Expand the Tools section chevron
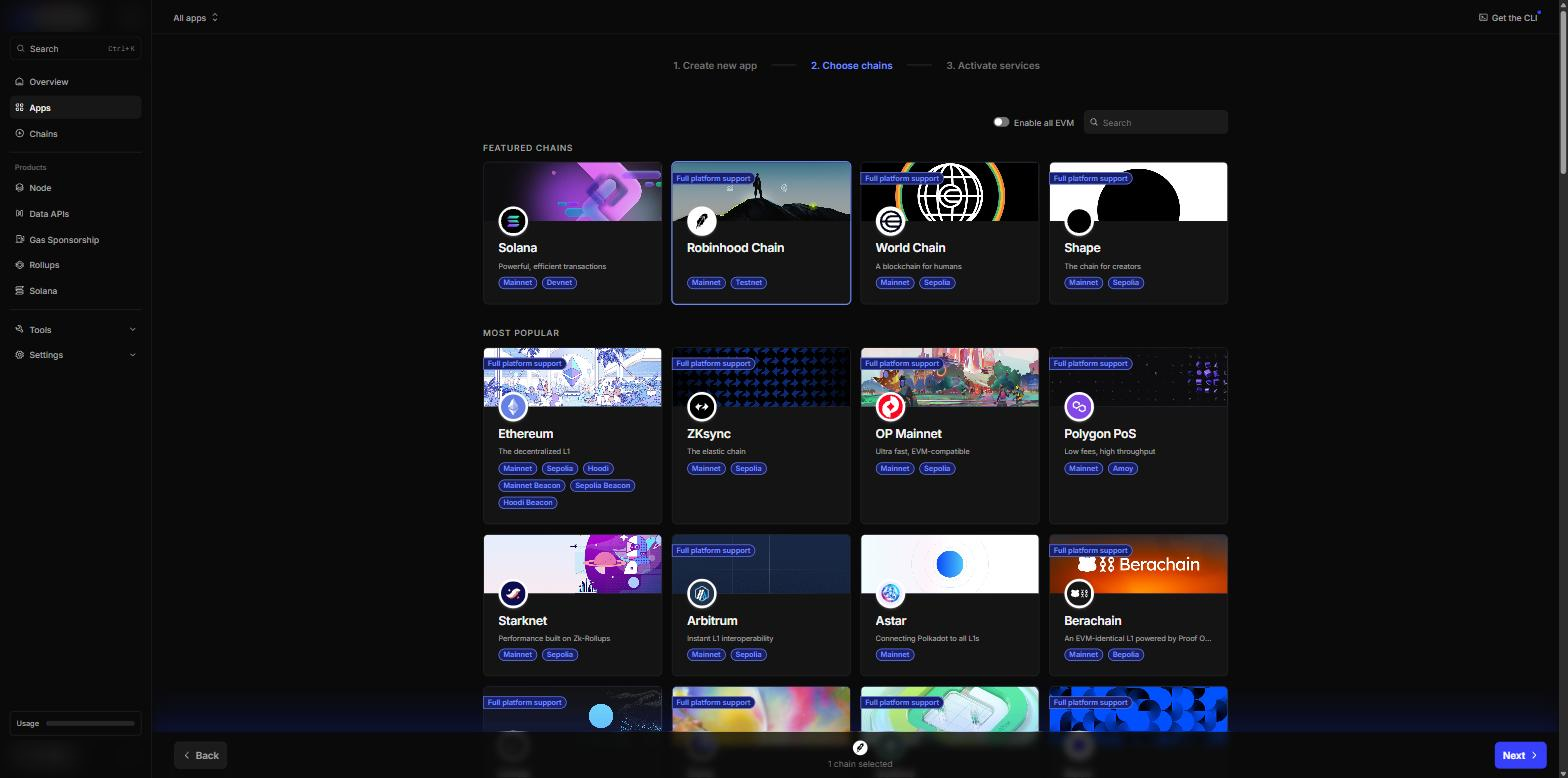Screen dimensions: 1568x778 coord(132,329)
